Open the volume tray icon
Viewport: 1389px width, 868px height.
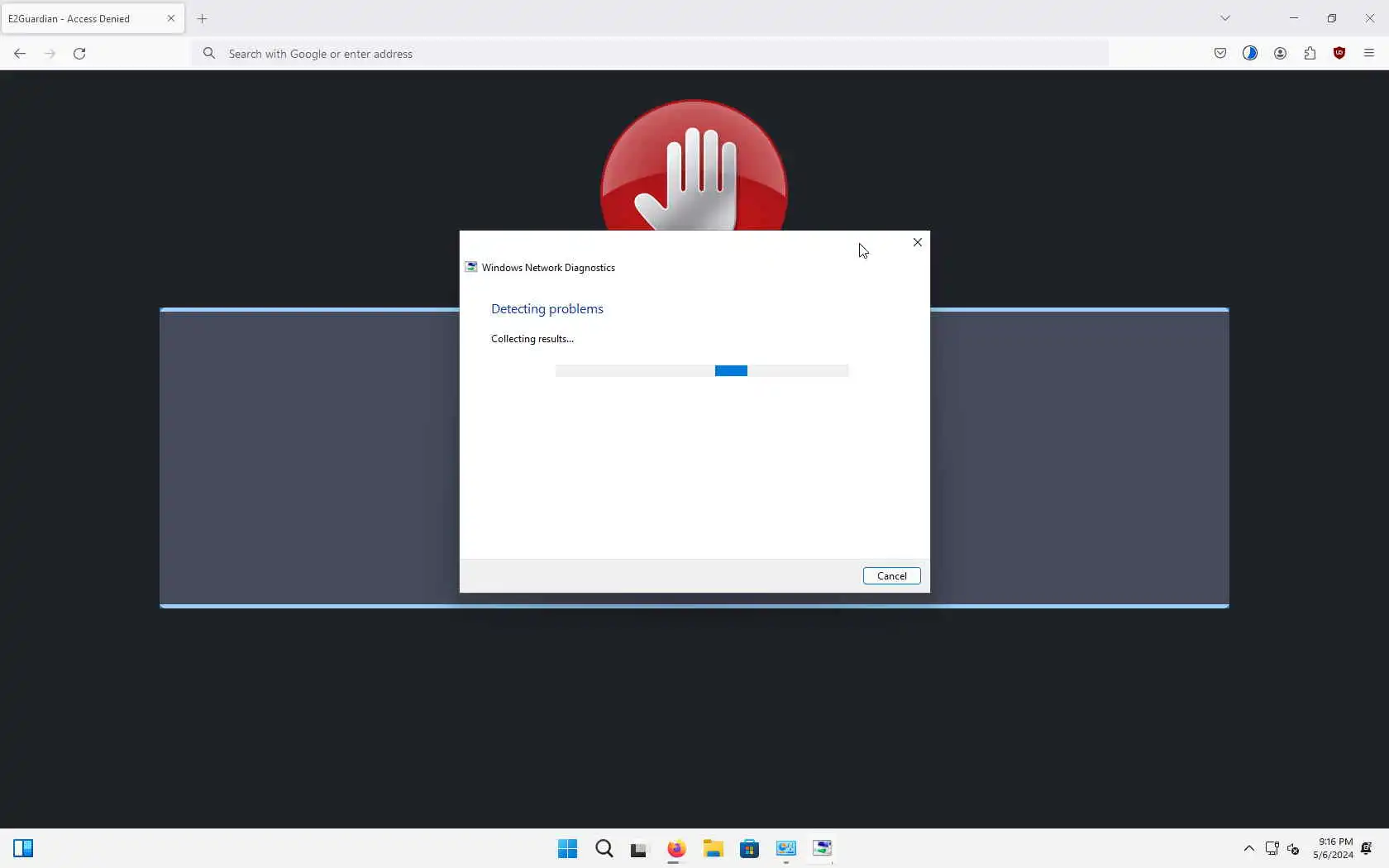coord(1294,849)
